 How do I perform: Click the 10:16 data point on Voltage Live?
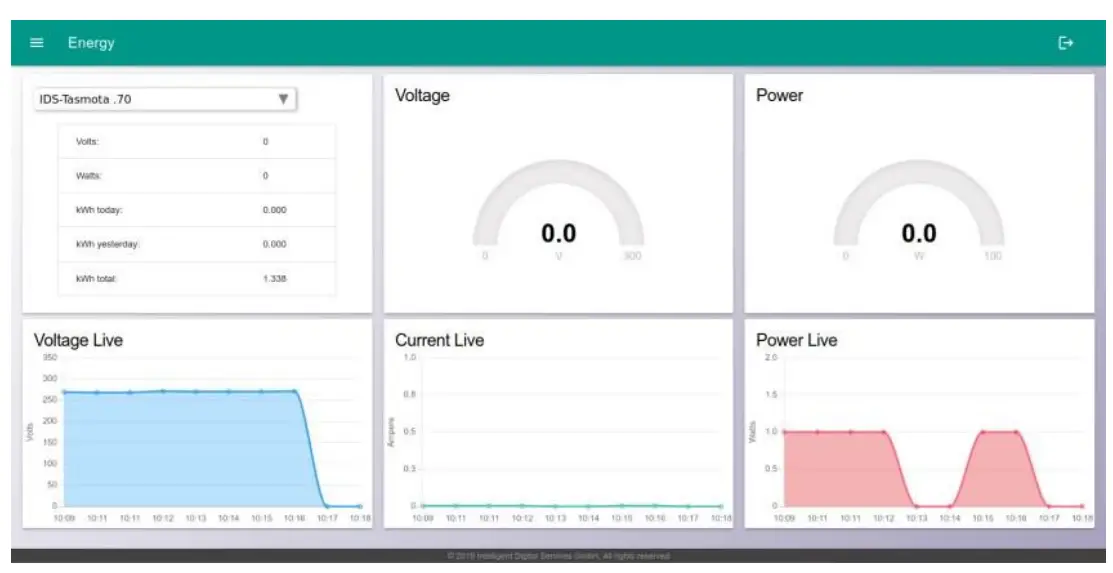[295, 391]
